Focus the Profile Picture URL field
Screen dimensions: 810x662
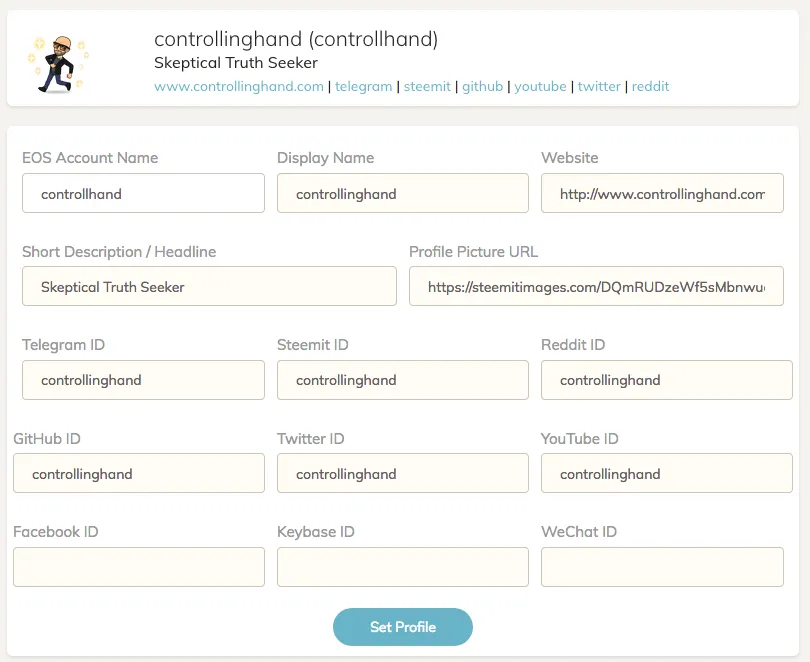click(x=596, y=286)
